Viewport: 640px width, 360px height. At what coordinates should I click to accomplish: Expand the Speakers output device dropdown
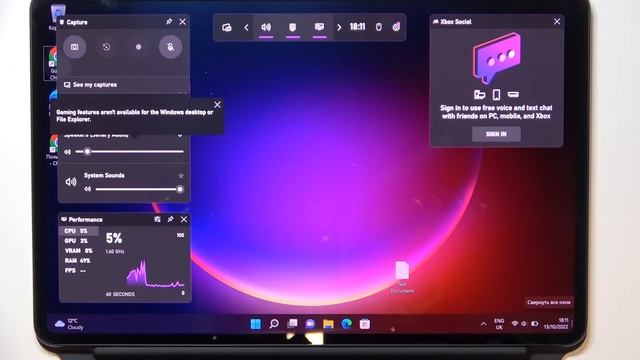coord(180,135)
